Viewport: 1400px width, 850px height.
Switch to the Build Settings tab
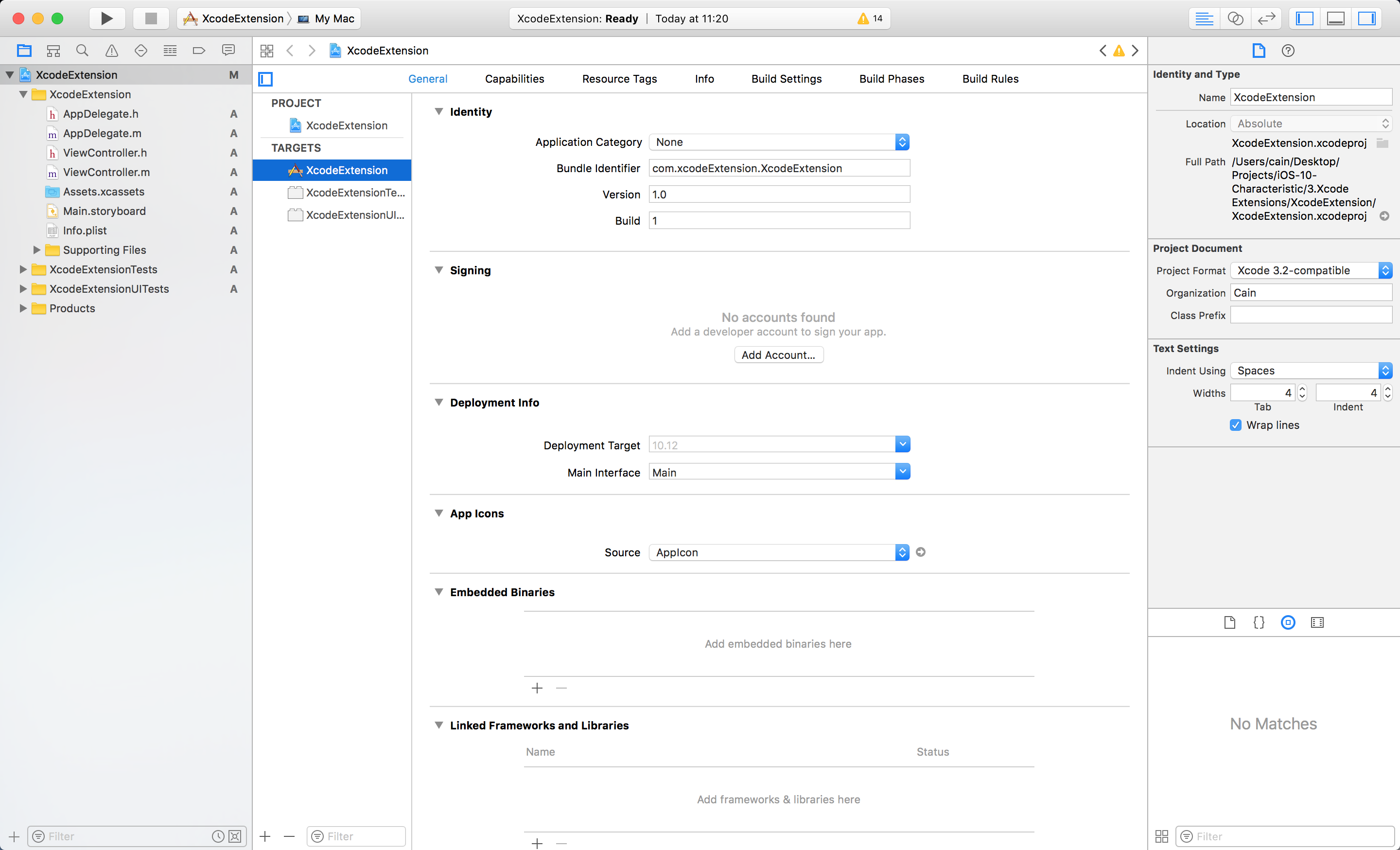(x=786, y=79)
